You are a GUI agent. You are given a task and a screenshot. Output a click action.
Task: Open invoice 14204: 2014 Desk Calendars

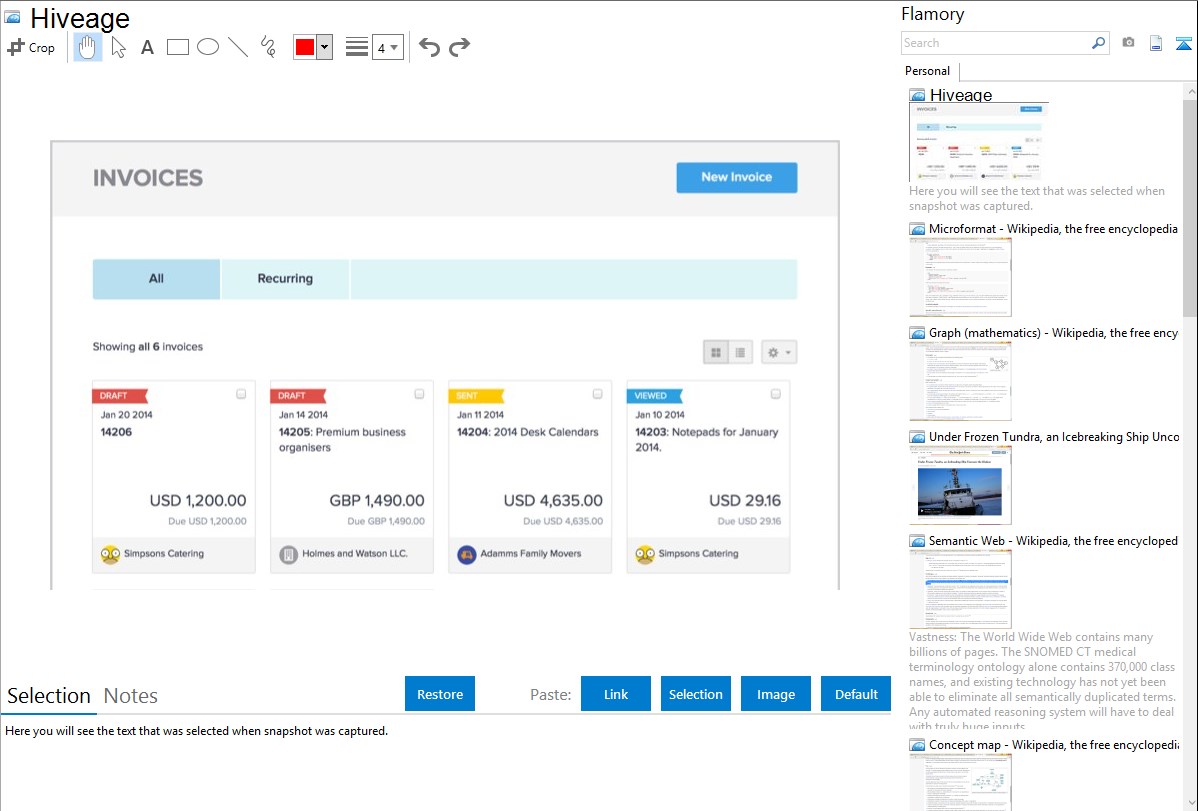coord(528,432)
